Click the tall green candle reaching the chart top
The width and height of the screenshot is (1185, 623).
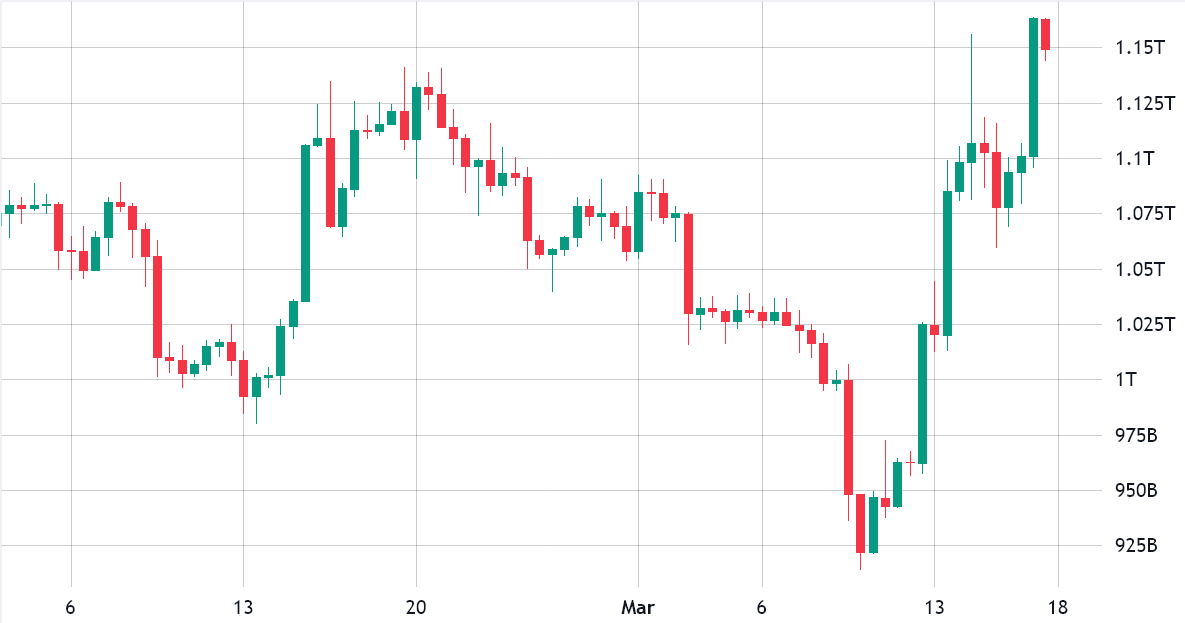1033,87
